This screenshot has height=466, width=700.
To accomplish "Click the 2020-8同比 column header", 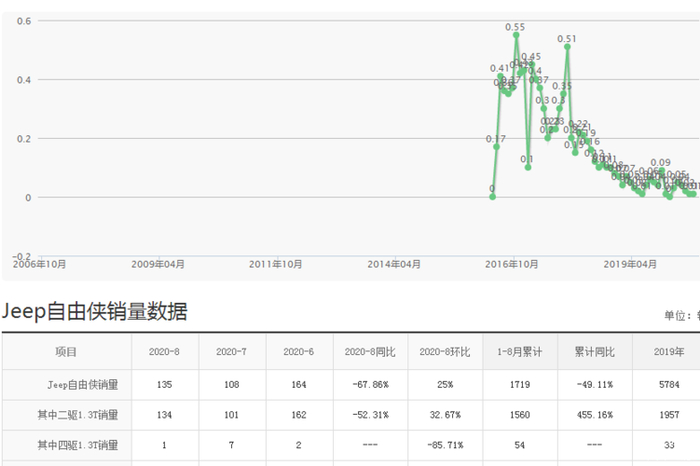I will [x=370, y=352].
